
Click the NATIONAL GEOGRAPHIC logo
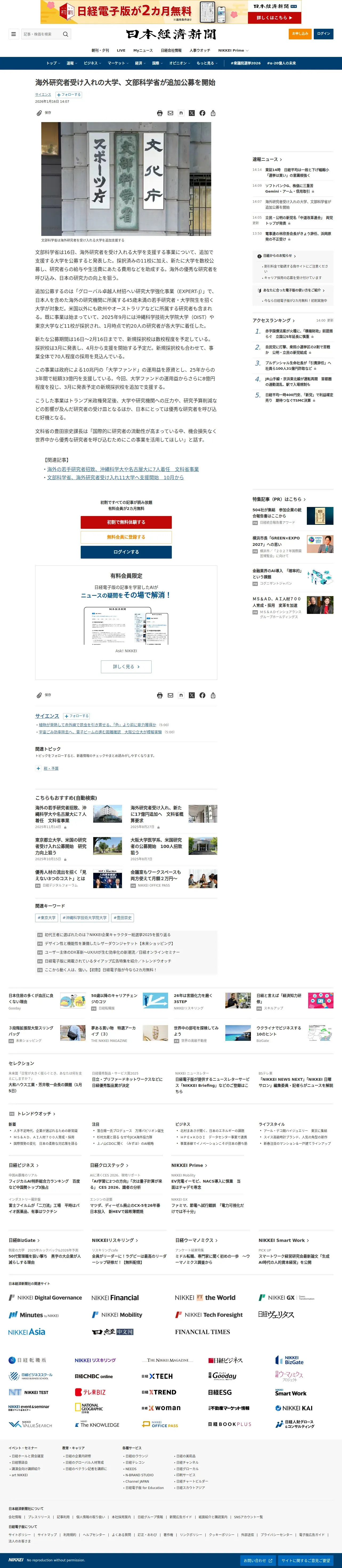[89, 1408]
